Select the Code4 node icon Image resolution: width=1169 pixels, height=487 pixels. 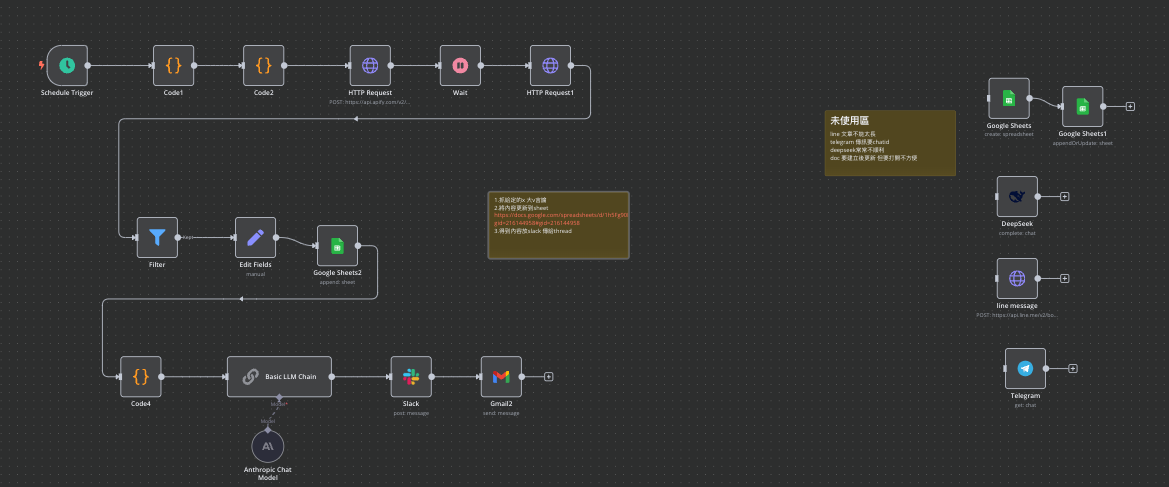tap(141, 377)
